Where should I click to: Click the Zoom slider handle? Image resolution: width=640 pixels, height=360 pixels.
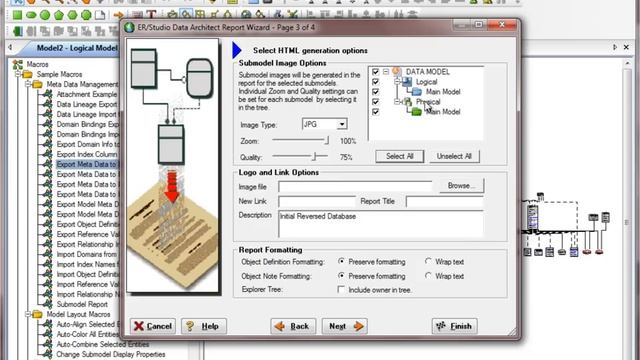click(327, 140)
